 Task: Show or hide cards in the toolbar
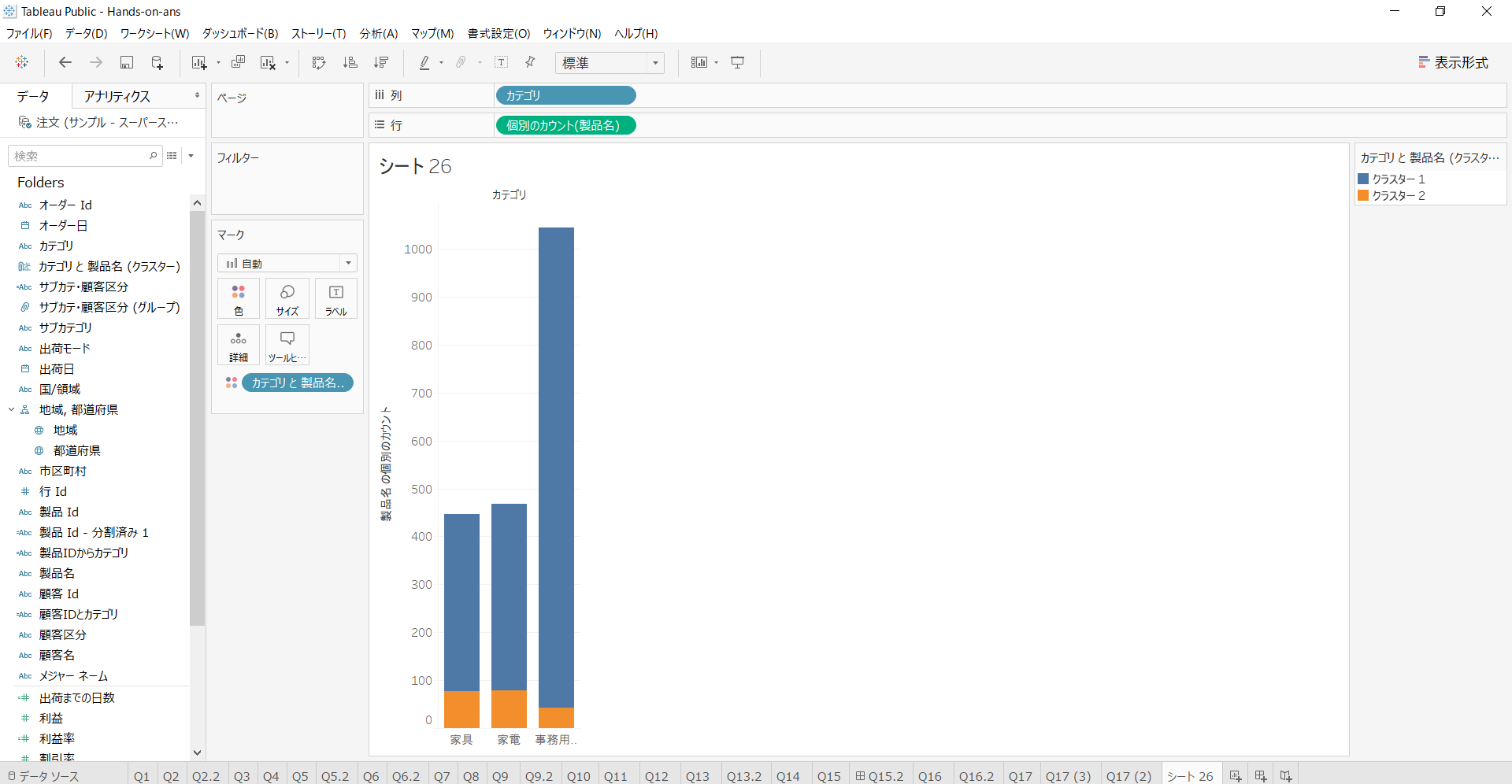pyautogui.click(x=699, y=62)
